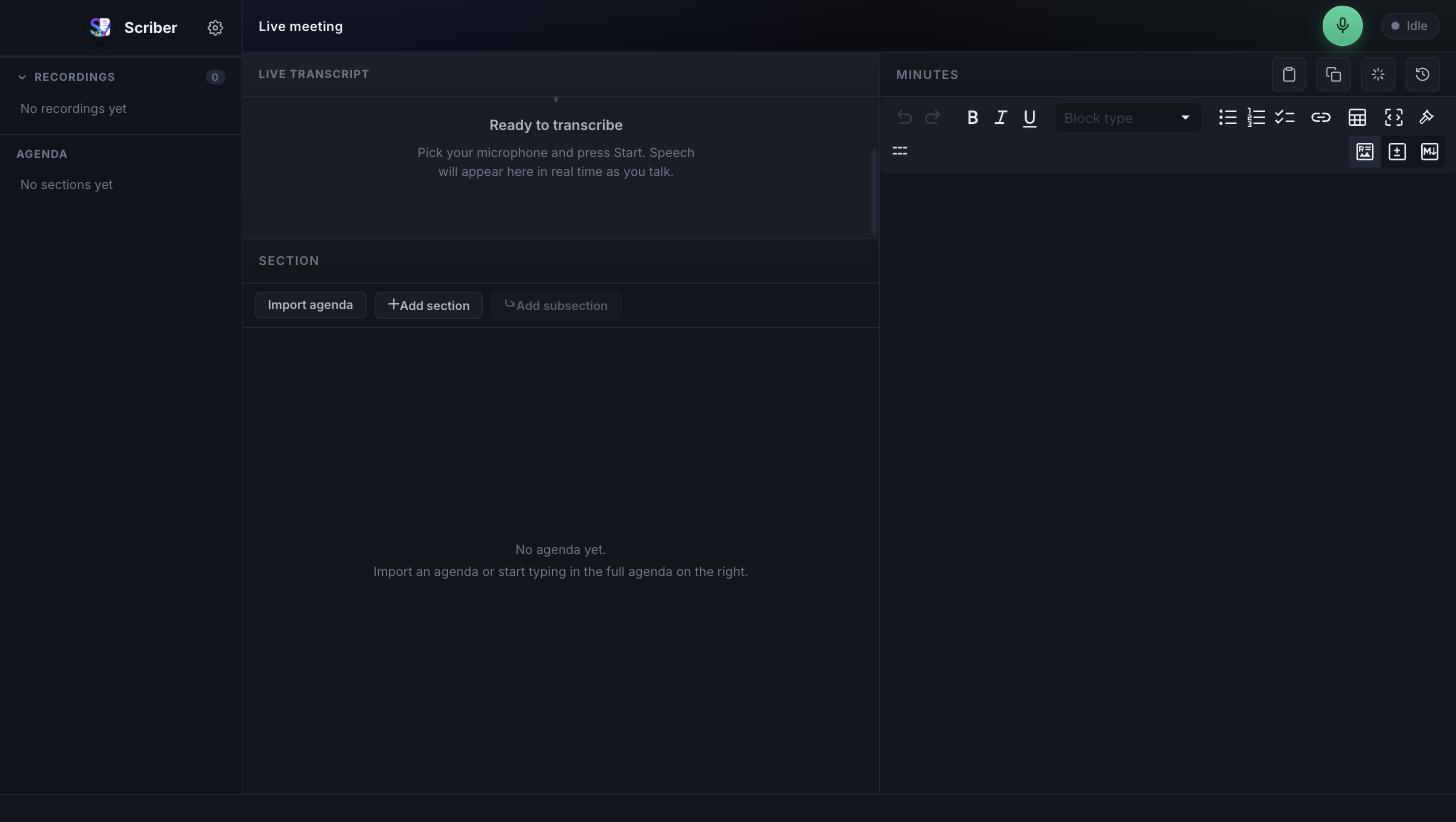The height and width of the screenshot is (822, 1456).
Task: Click the LIVE TRANSCRIPT panel heading
Action: point(313,74)
